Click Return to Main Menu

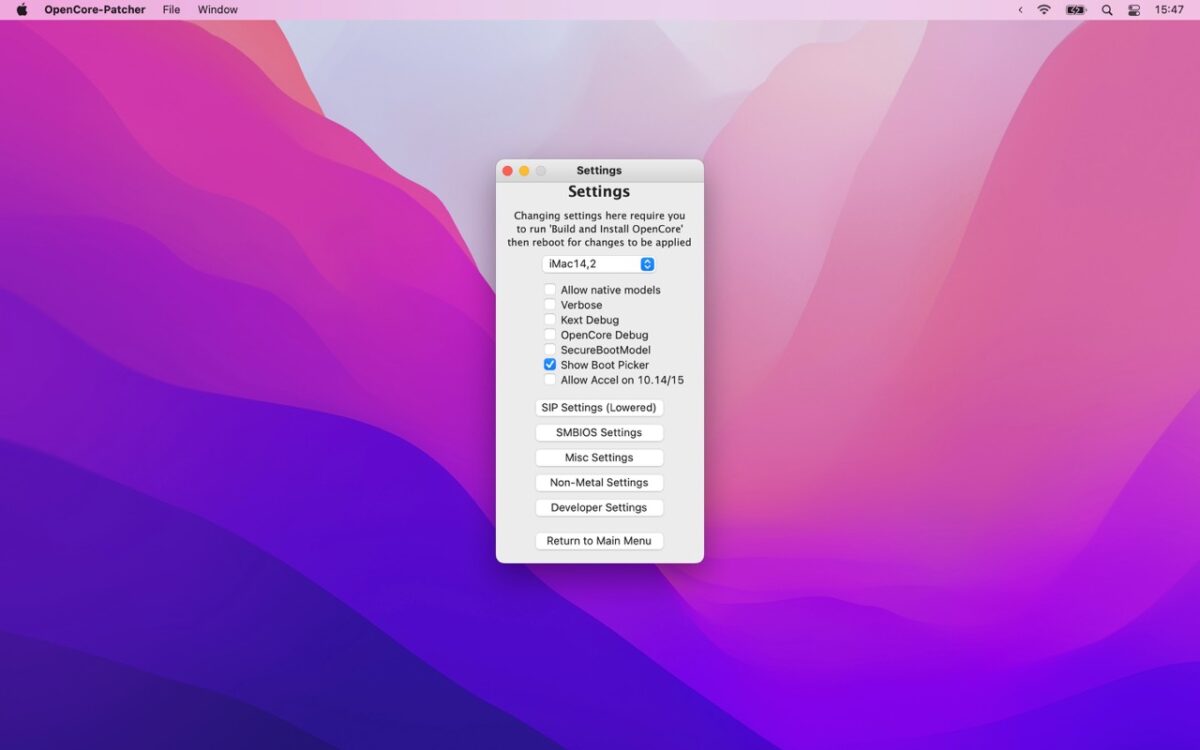pyautogui.click(x=599, y=540)
